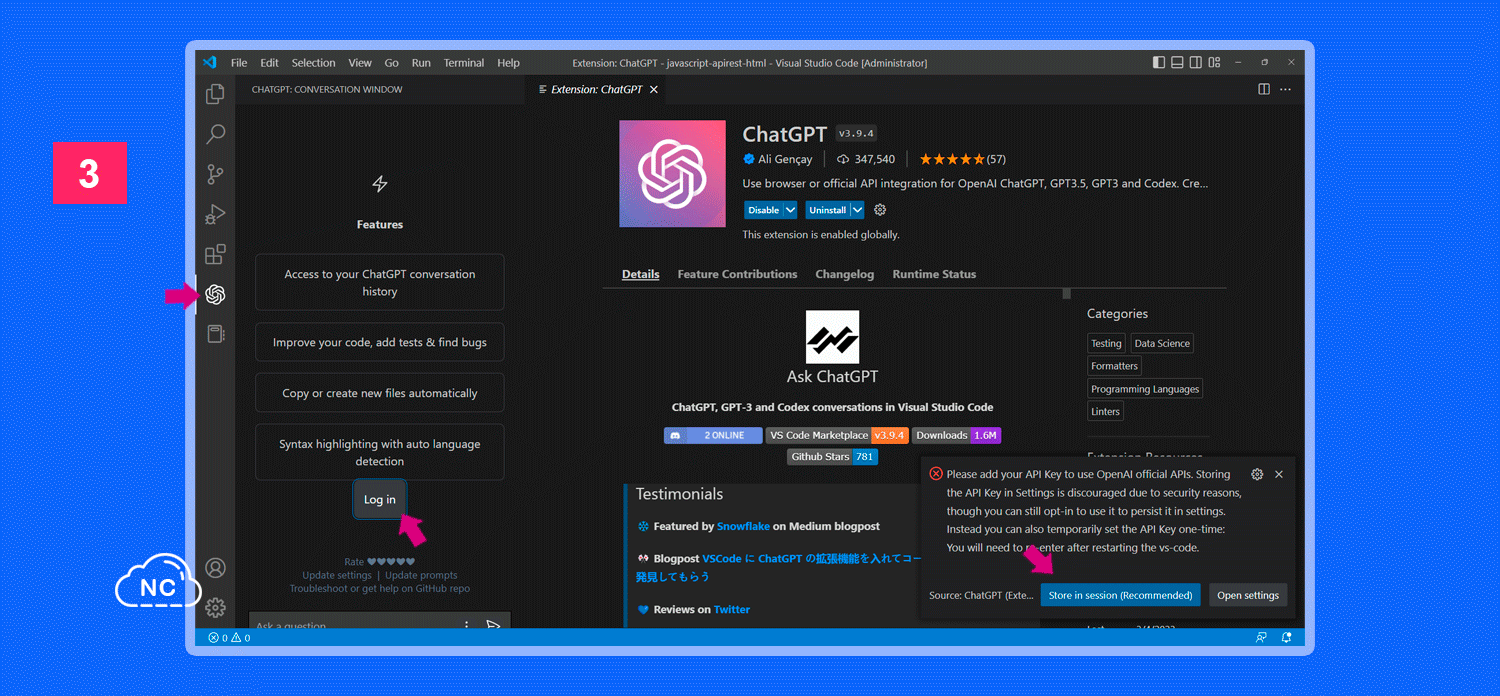Open the Data Science category tag

tap(1162, 343)
